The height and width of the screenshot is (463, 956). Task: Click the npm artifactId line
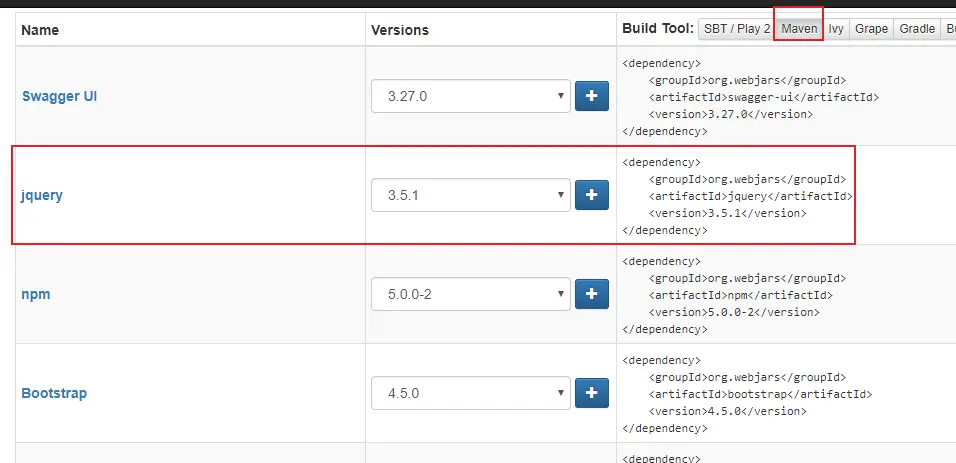741,295
